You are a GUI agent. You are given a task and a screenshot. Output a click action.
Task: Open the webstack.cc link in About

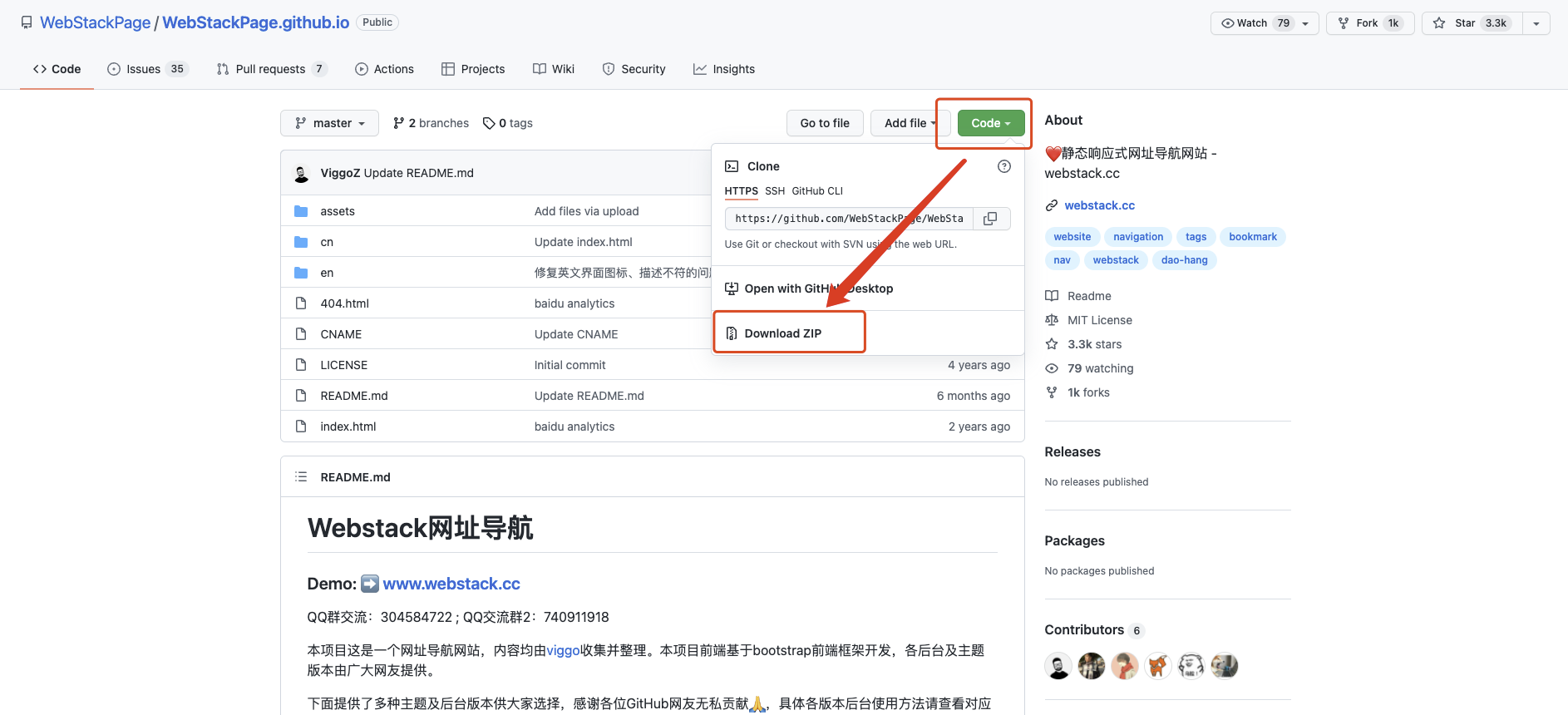click(1099, 205)
